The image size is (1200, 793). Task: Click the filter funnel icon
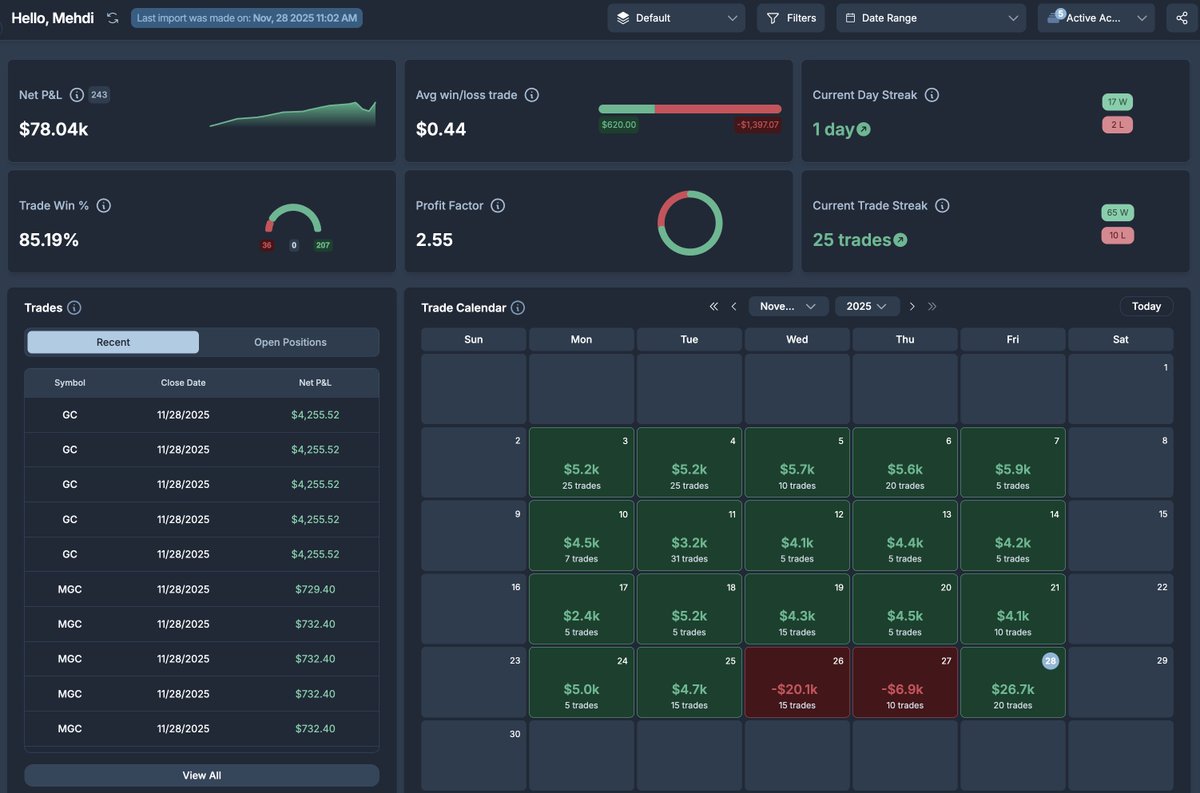tap(773, 17)
